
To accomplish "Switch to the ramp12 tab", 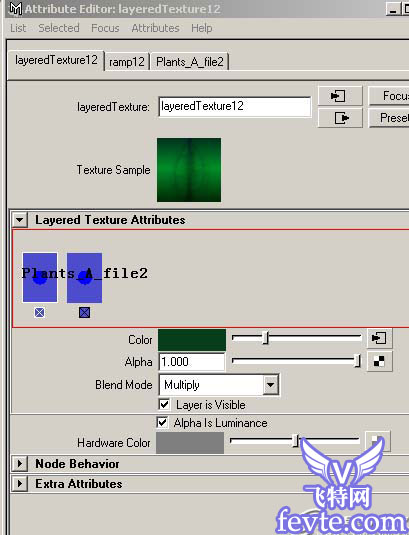I will [x=127, y=62].
